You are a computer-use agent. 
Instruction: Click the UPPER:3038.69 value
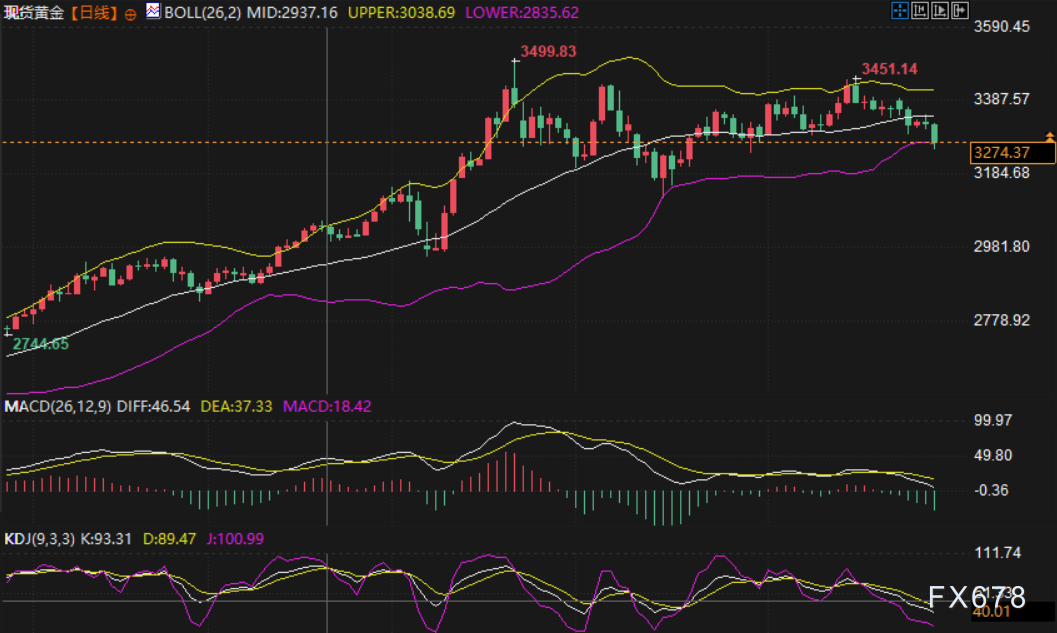pos(401,13)
